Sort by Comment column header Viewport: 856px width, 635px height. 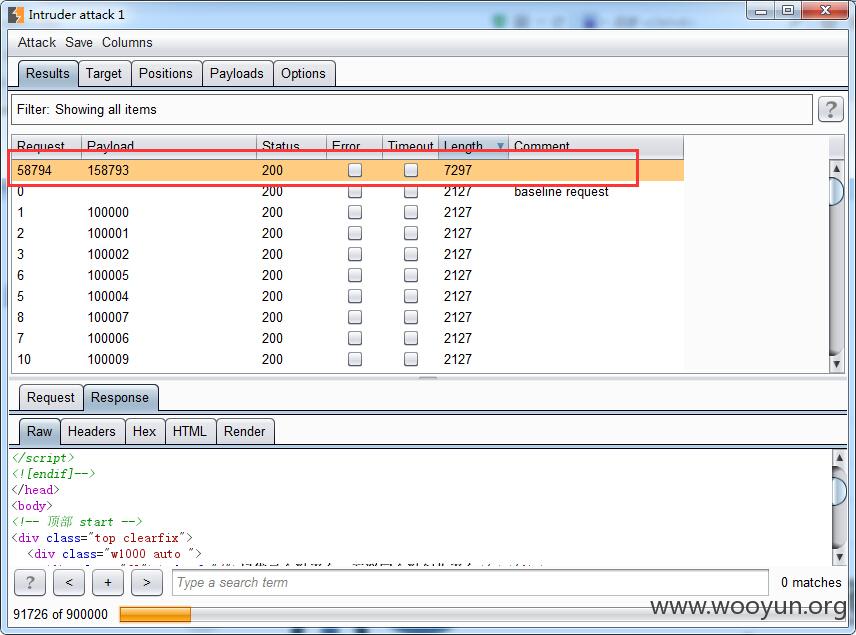pyautogui.click(x=596, y=146)
